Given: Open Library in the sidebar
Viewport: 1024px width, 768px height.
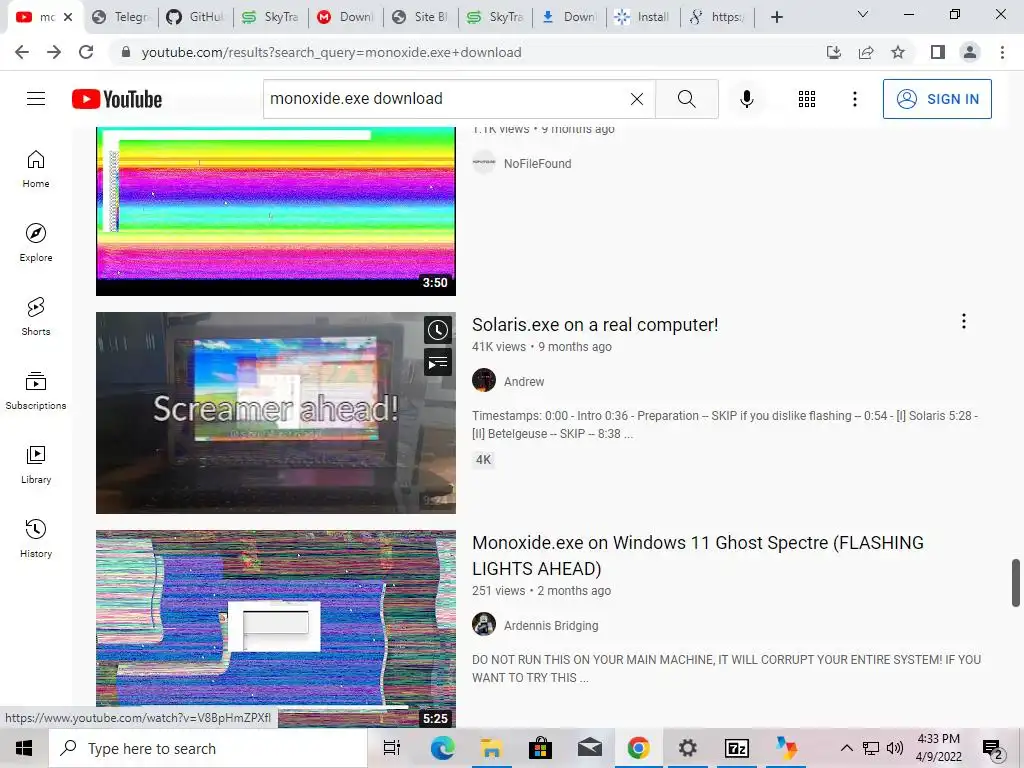Looking at the screenshot, I should click(x=36, y=464).
